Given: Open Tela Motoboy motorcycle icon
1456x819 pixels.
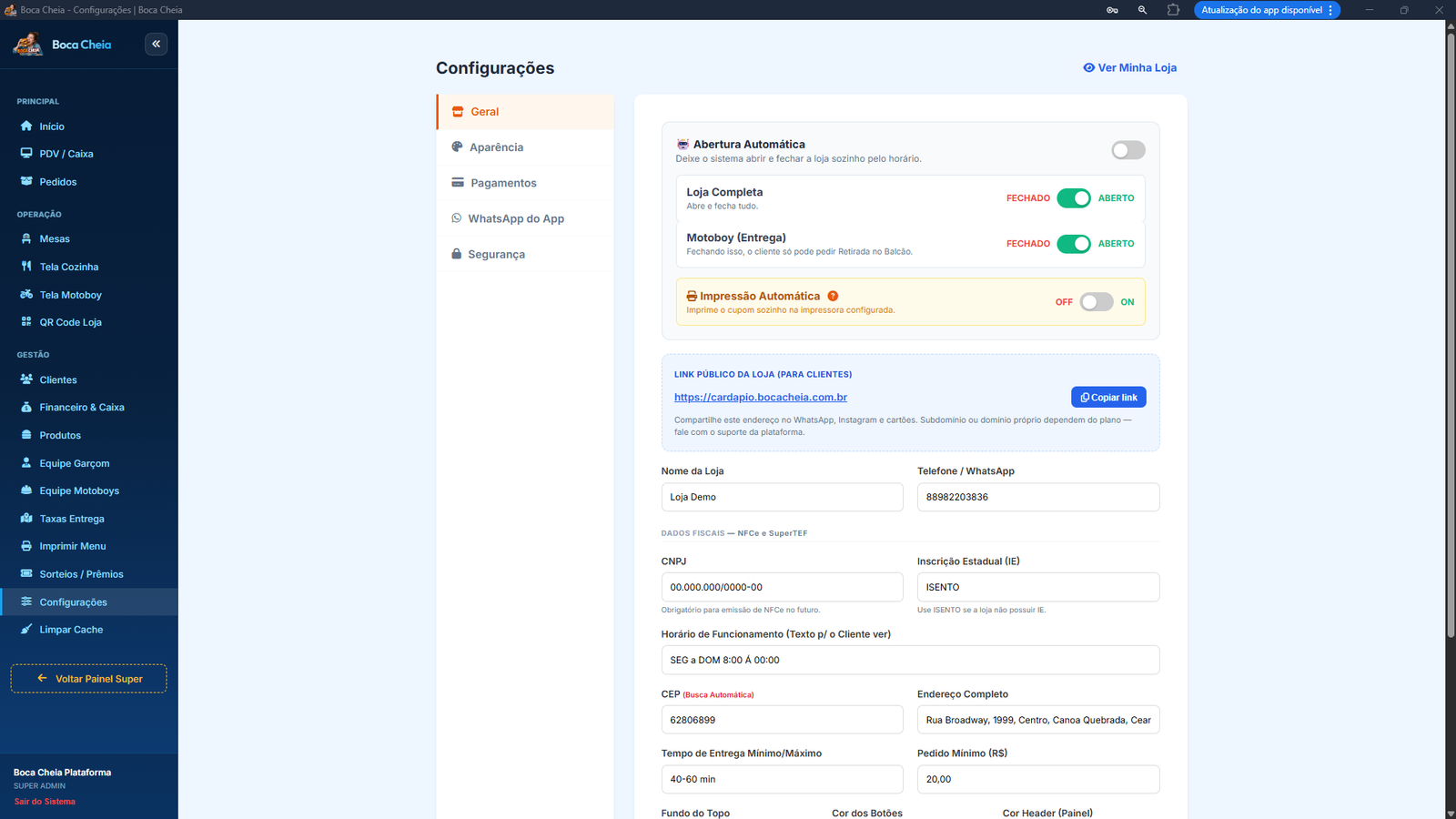Looking at the screenshot, I should pos(26,295).
